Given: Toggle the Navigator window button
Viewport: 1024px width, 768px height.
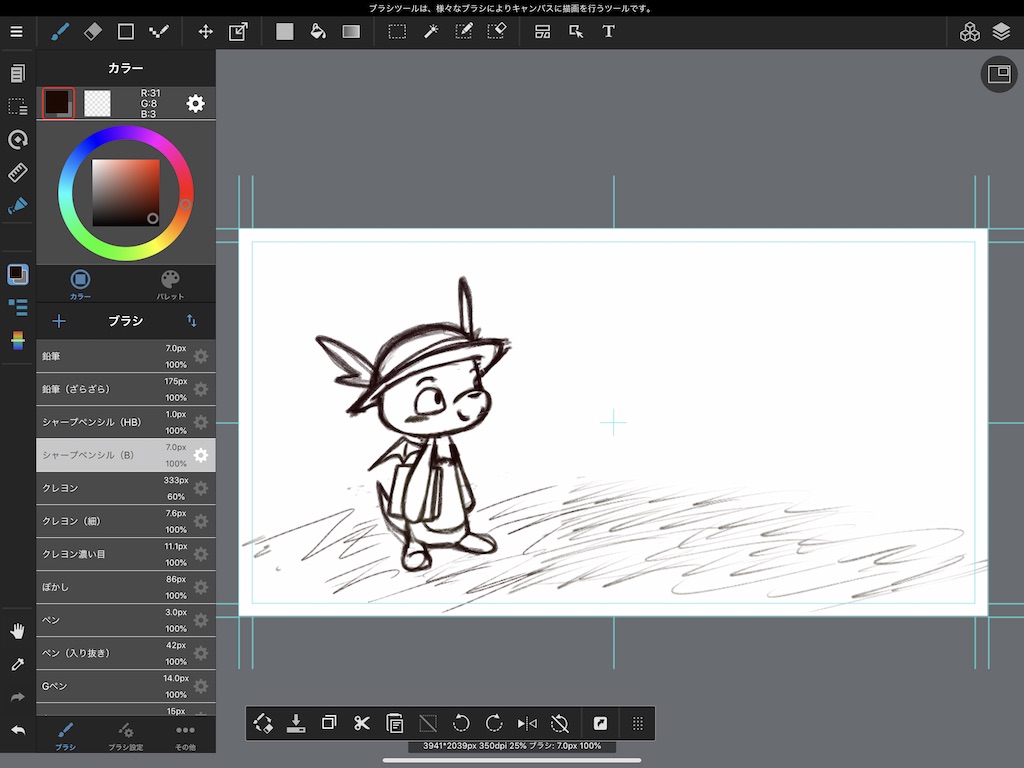Looking at the screenshot, I should (x=998, y=74).
